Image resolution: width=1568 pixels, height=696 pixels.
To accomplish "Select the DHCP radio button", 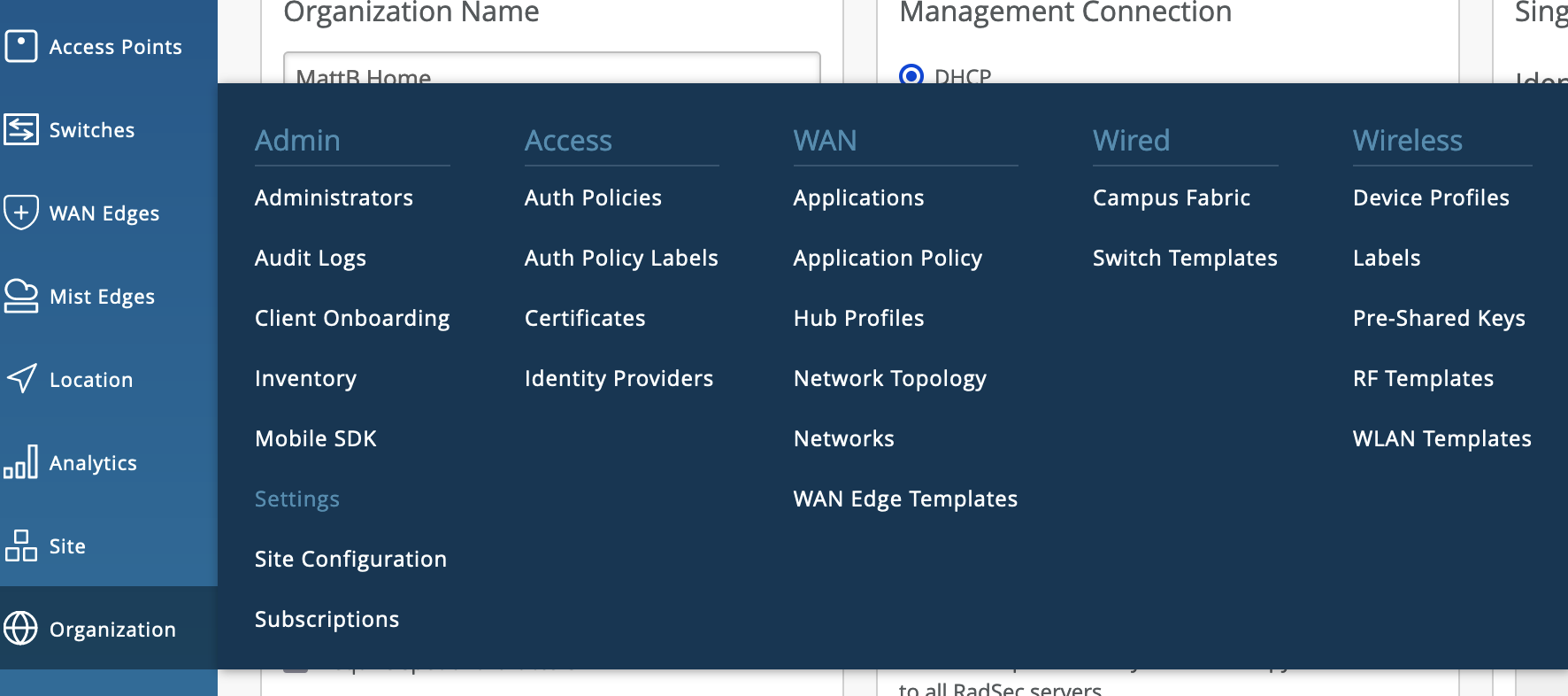I will click(x=911, y=75).
